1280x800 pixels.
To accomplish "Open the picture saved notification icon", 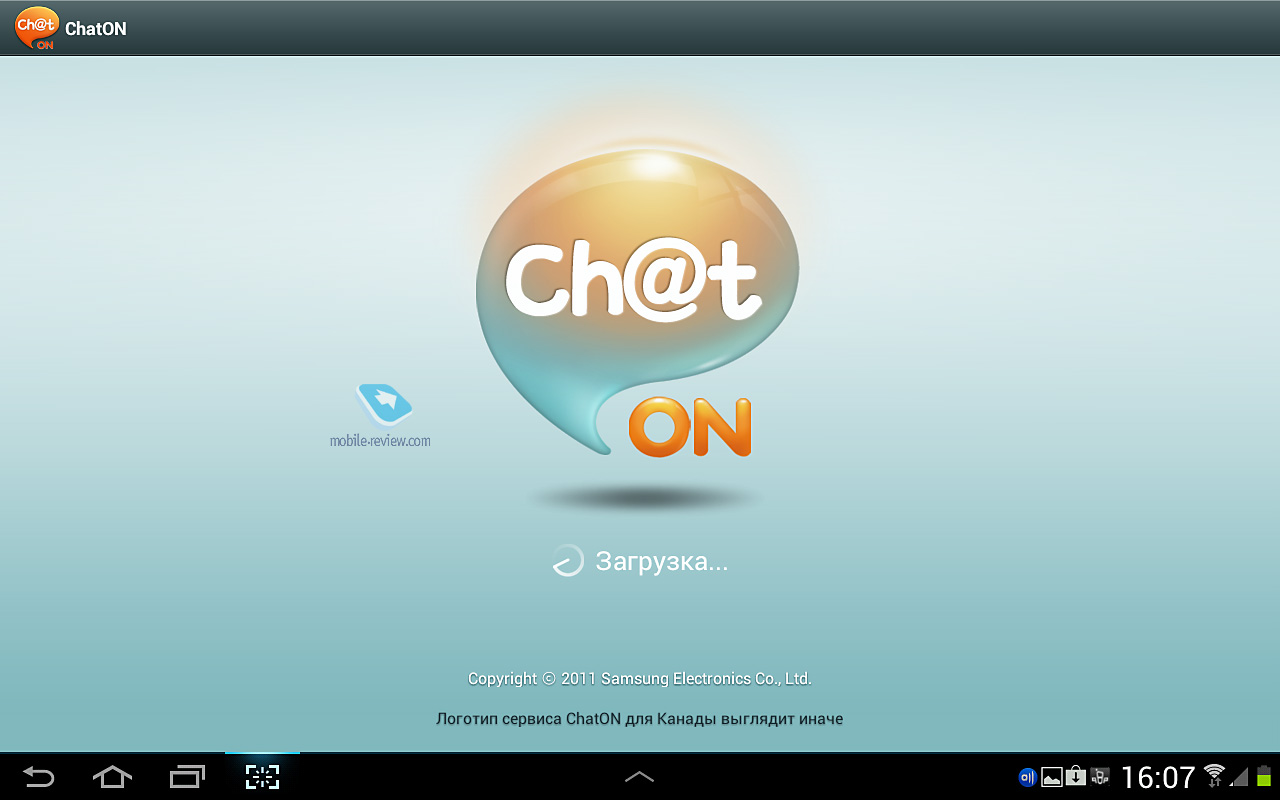I will [x=1051, y=776].
